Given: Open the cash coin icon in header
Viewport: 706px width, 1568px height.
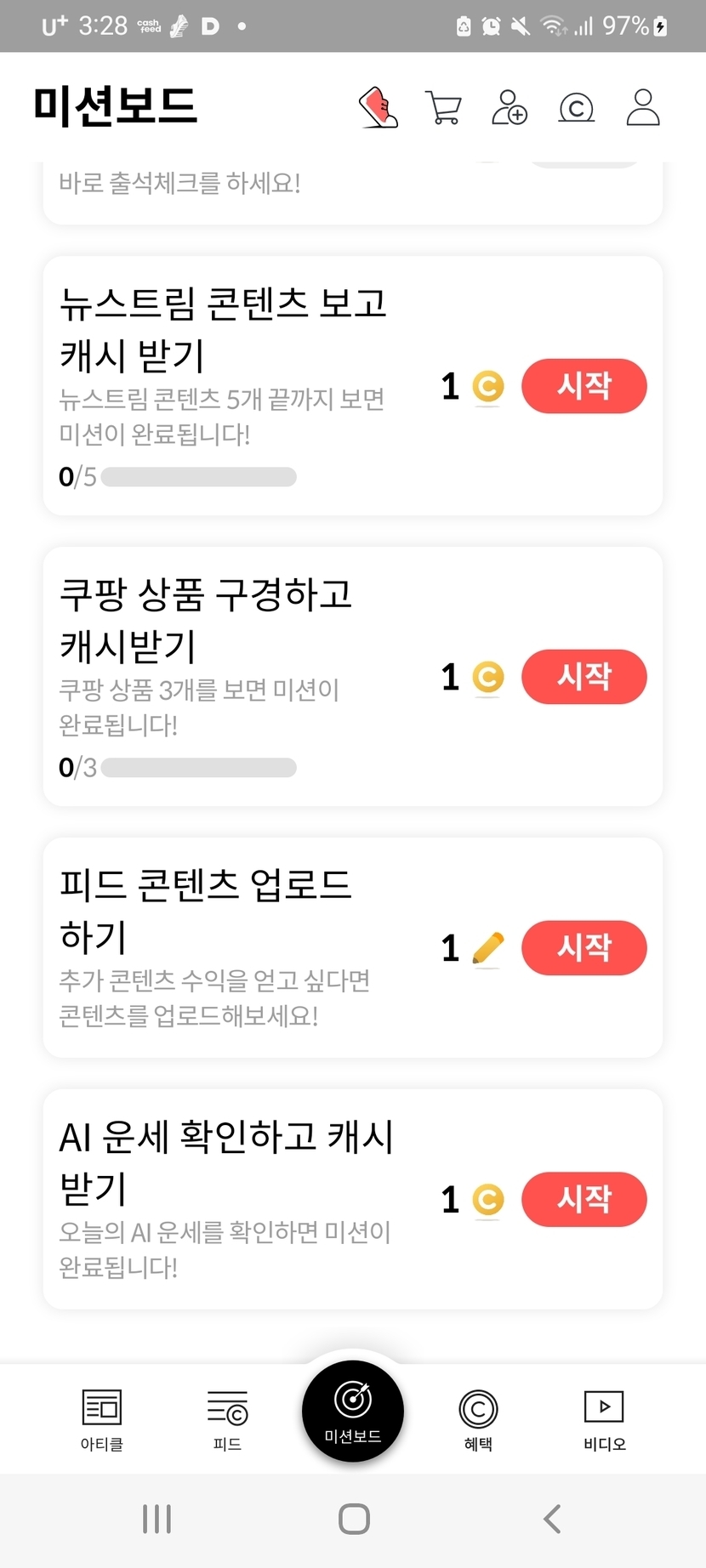Looking at the screenshot, I should click(x=576, y=108).
